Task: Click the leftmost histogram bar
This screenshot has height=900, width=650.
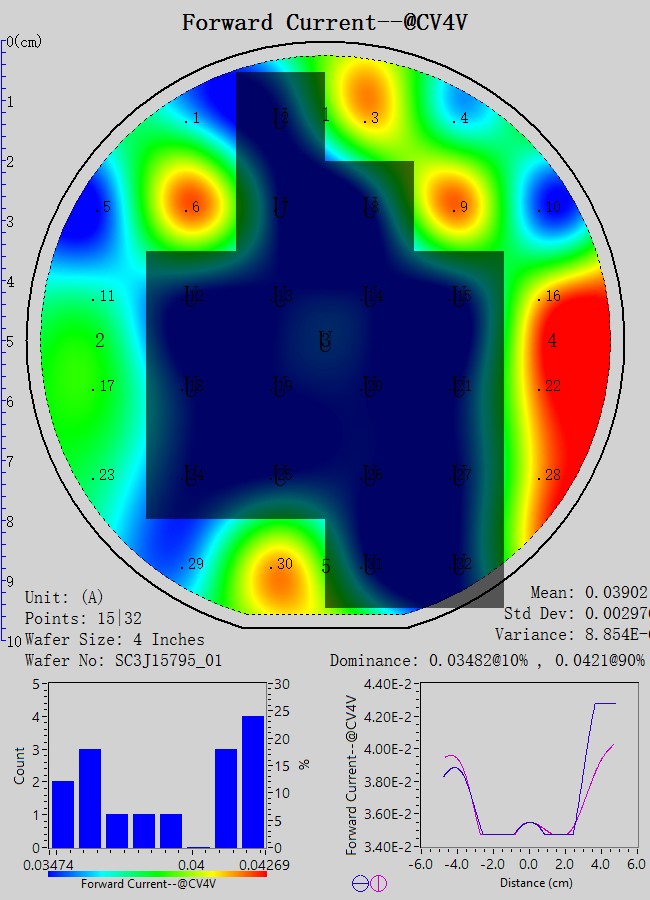Action: coord(63,814)
